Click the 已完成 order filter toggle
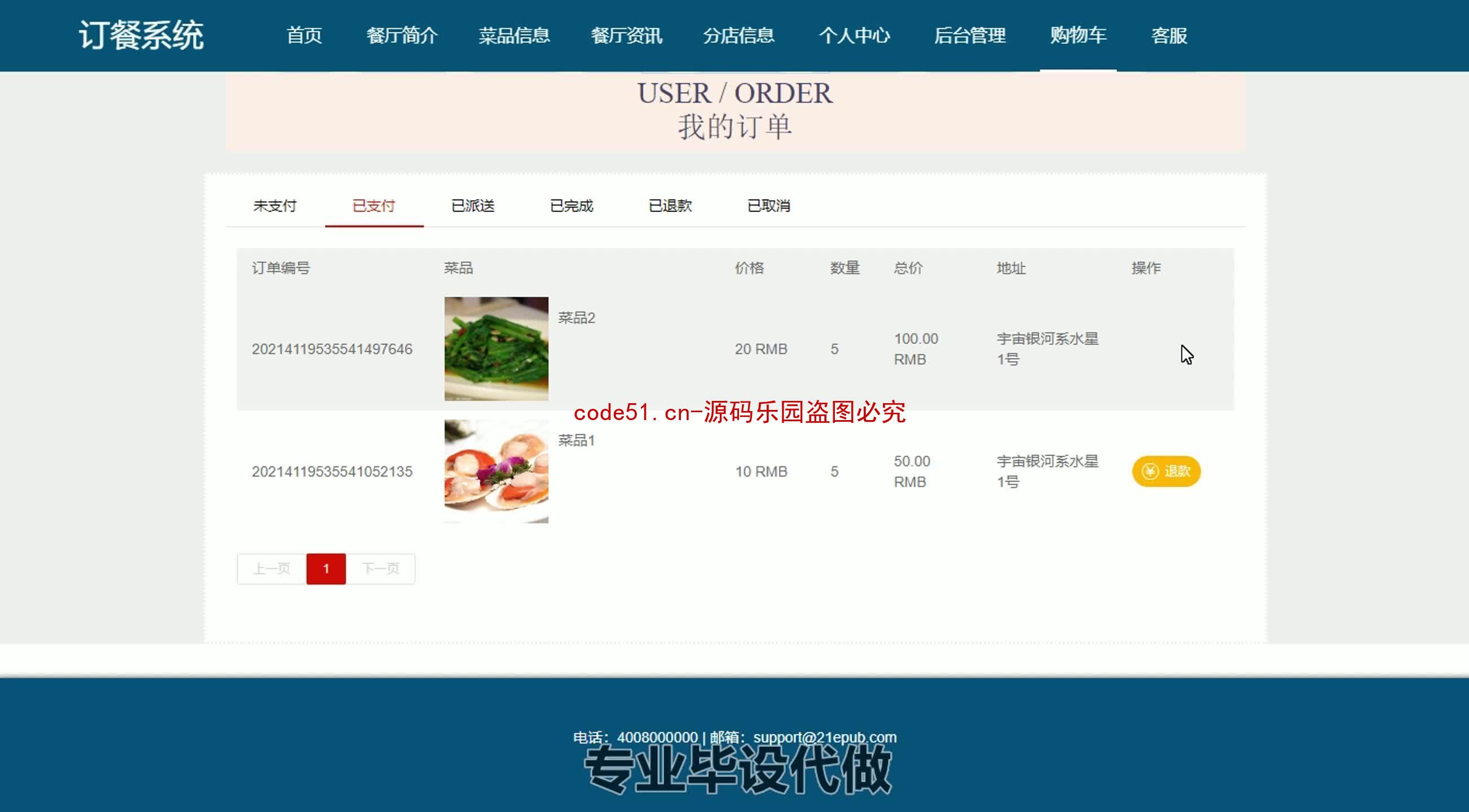Screen dimensions: 1469x812 tap(571, 205)
